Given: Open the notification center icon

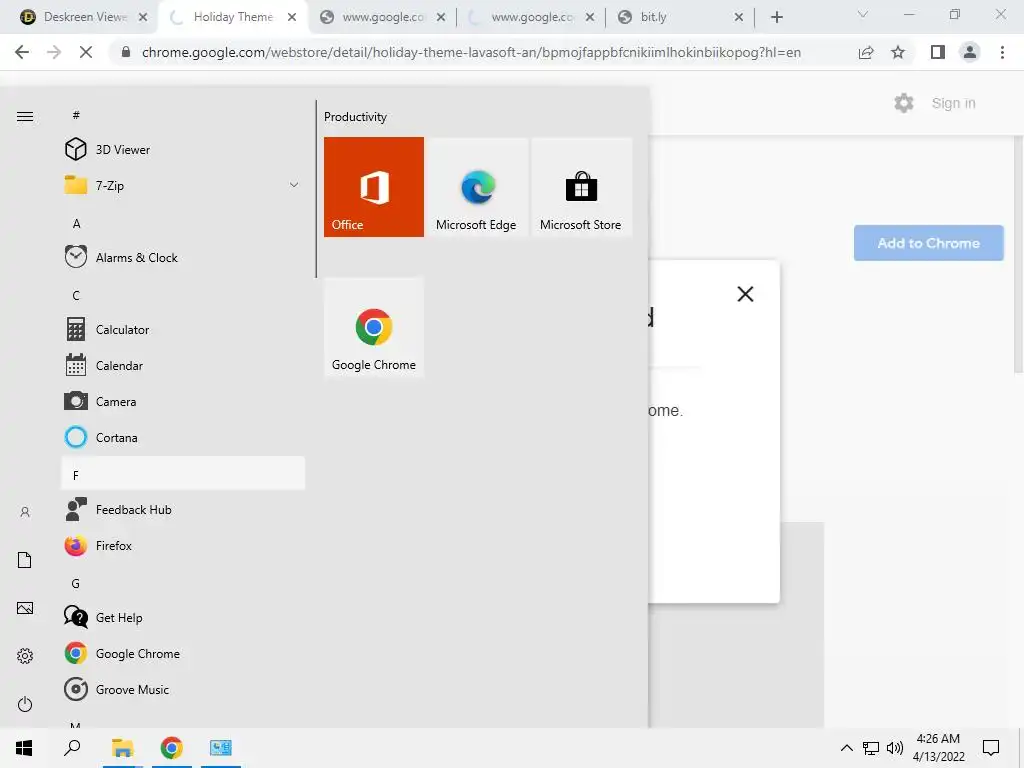Looking at the screenshot, I should click(x=991, y=748).
